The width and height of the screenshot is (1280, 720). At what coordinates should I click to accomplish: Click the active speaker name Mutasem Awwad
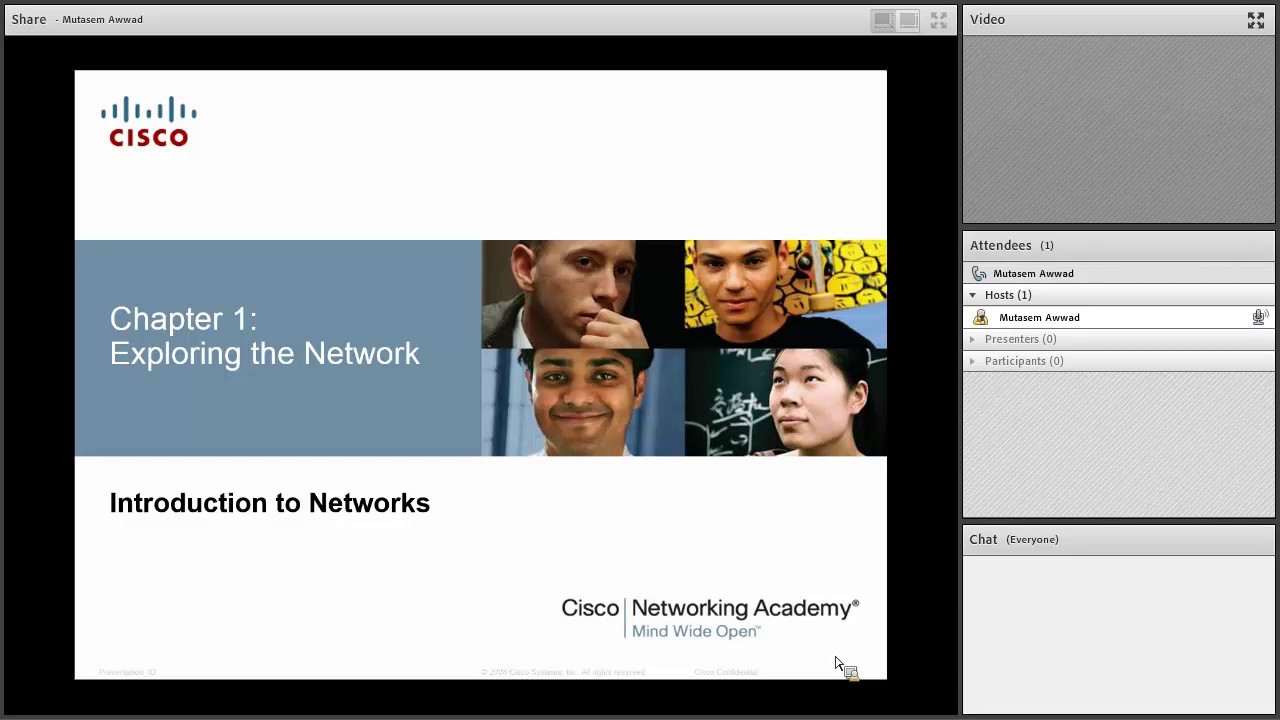(1033, 273)
